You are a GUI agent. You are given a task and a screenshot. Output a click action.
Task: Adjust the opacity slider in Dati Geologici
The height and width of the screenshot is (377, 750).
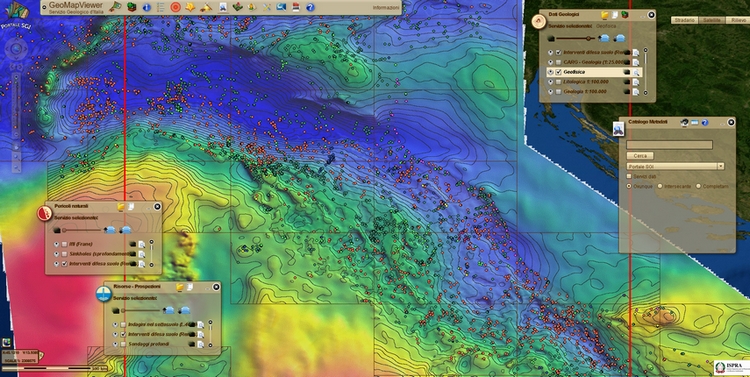pyautogui.click(x=577, y=38)
